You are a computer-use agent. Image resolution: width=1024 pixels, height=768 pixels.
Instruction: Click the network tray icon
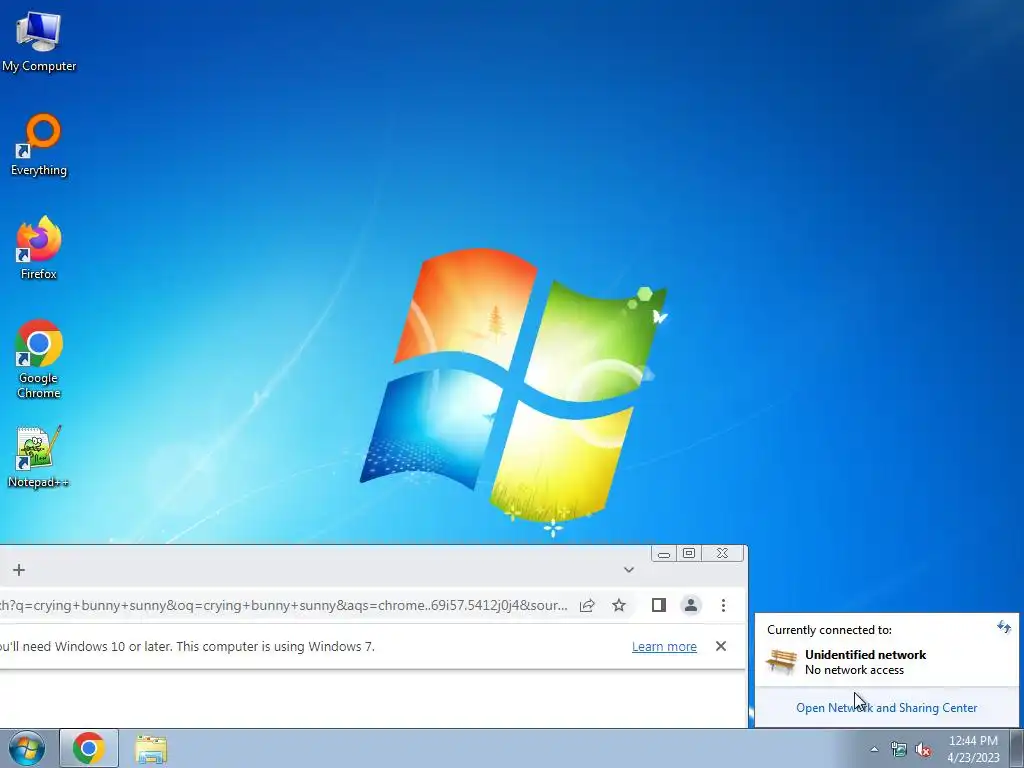(x=899, y=750)
